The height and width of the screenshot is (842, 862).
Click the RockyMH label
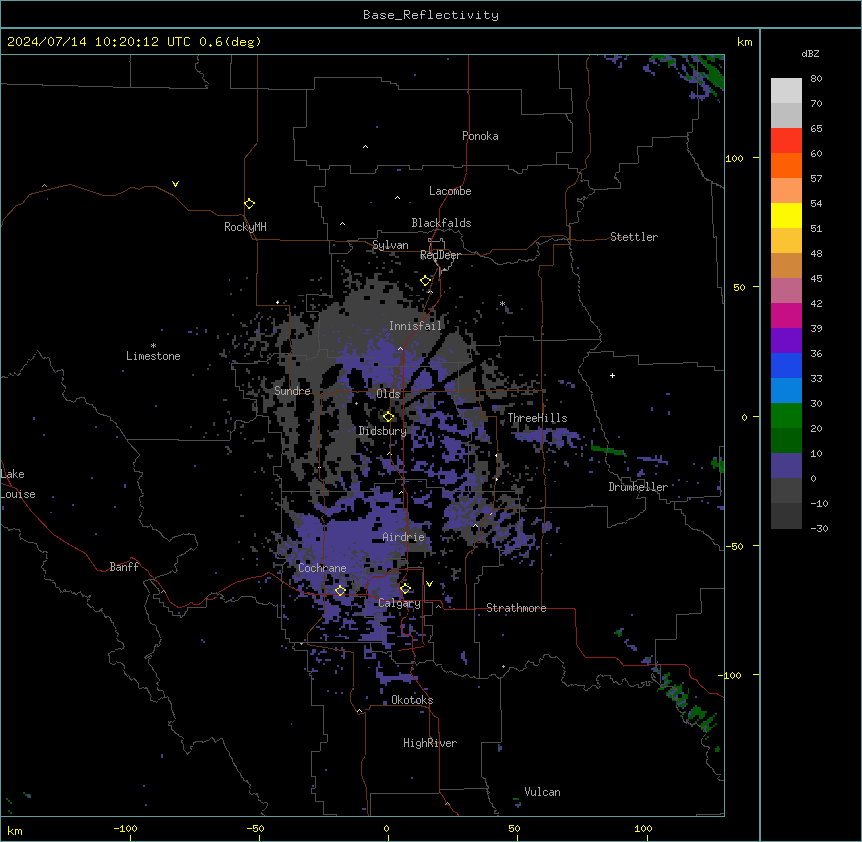(x=245, y=226)
